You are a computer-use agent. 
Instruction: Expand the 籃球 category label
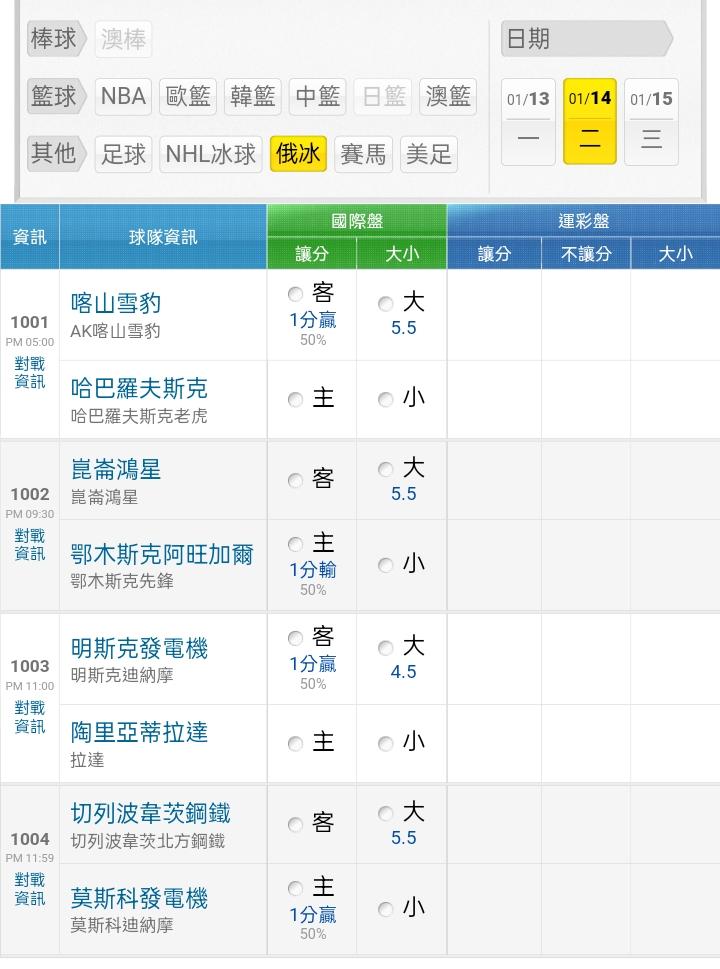[55, 97]
